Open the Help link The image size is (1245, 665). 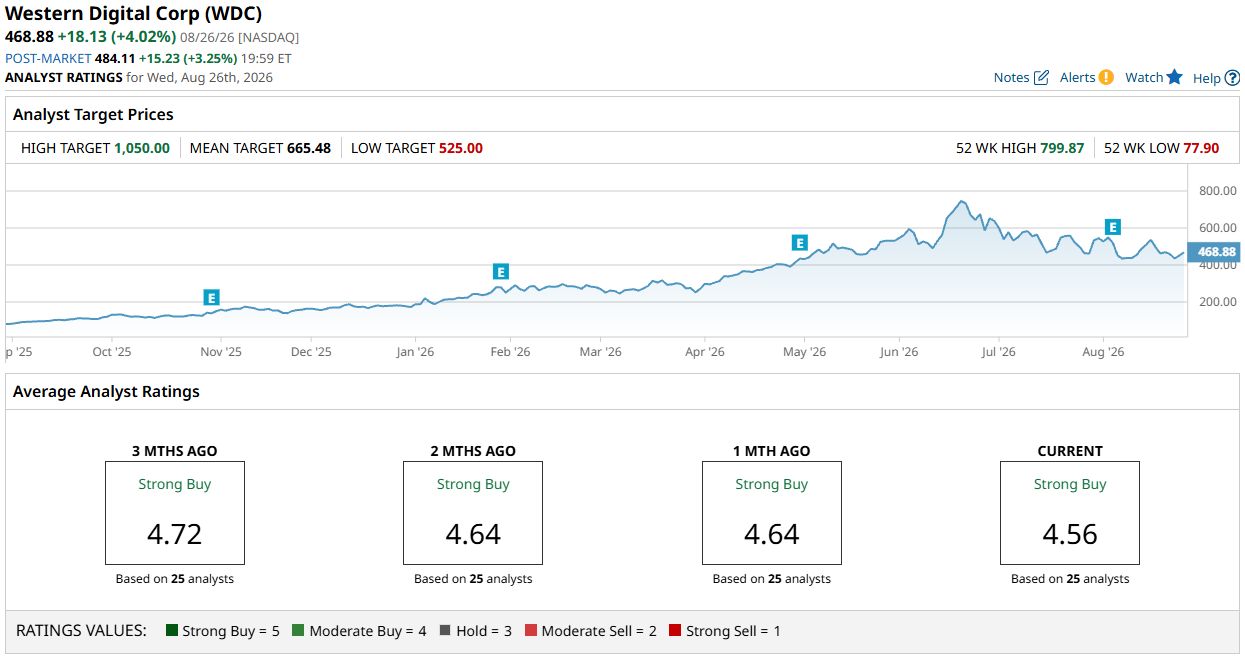(x=1207, y=78)
